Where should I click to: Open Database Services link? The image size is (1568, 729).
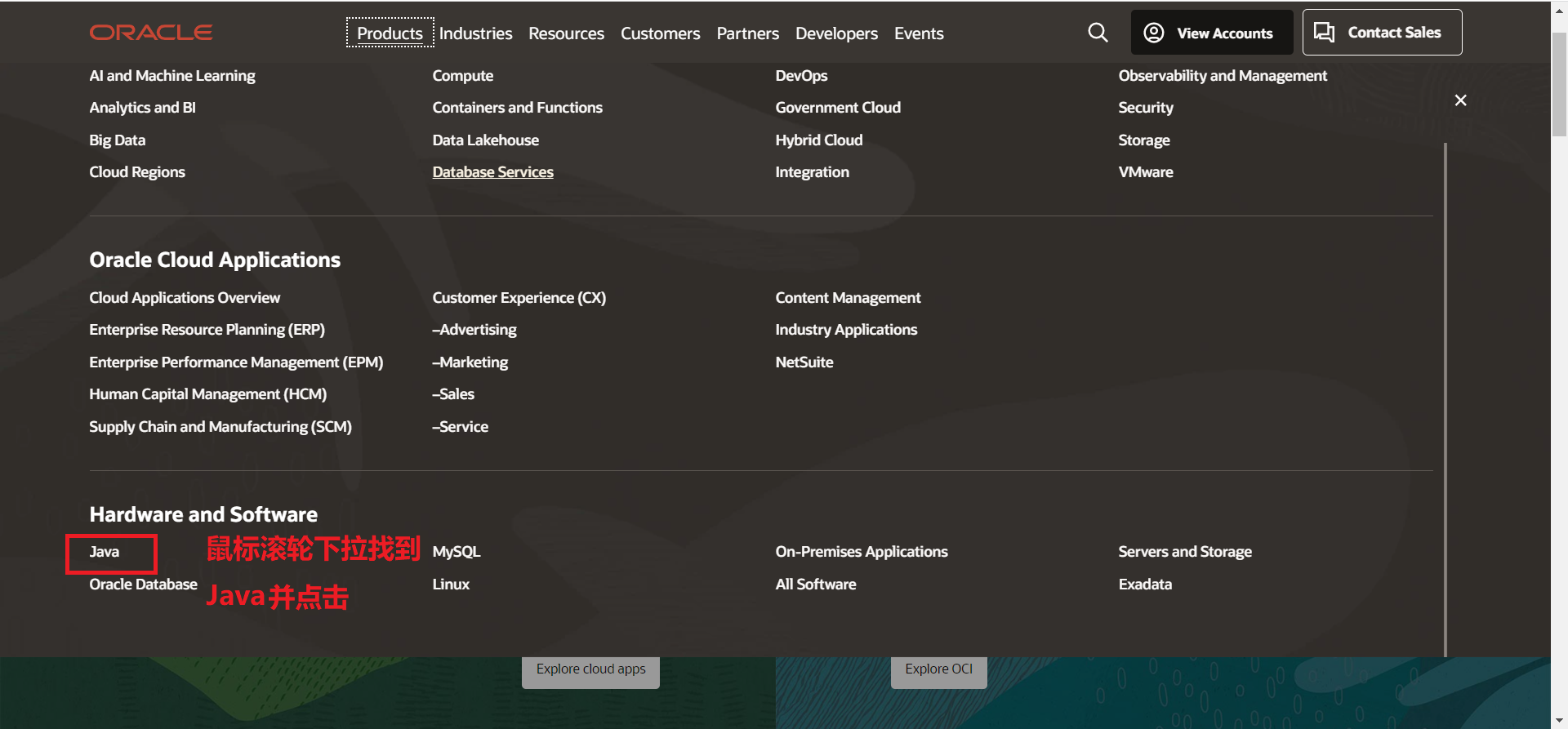point(492,172)
